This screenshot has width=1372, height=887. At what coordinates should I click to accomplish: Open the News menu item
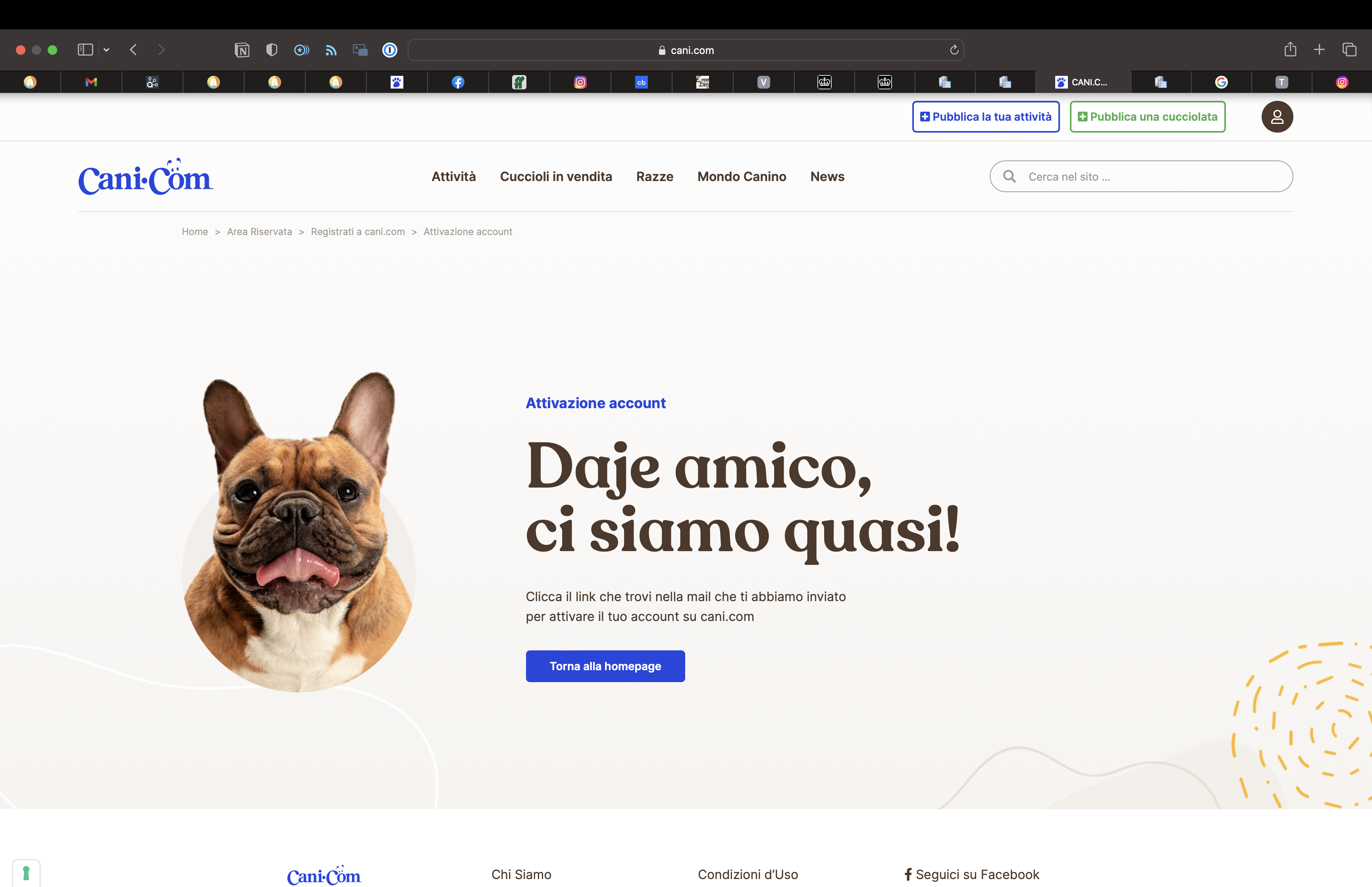pos(827,177)
